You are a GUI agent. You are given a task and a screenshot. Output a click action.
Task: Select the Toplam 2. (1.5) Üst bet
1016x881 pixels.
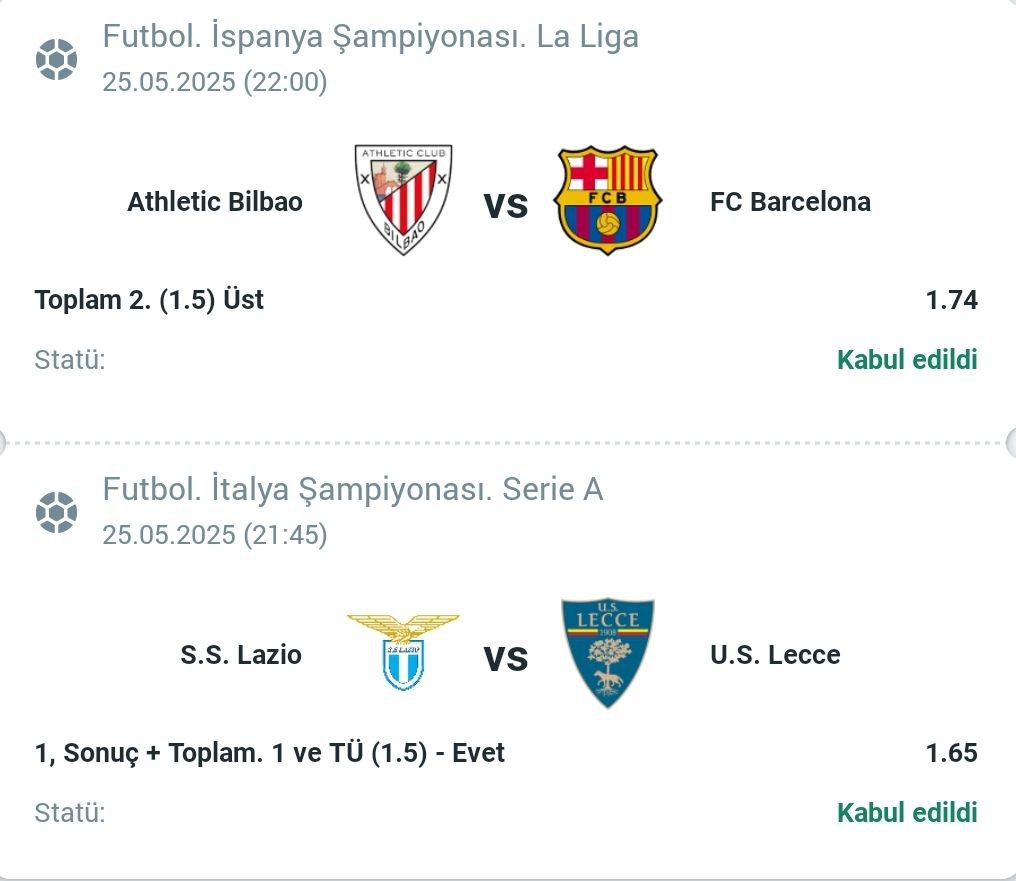[149, 300]
